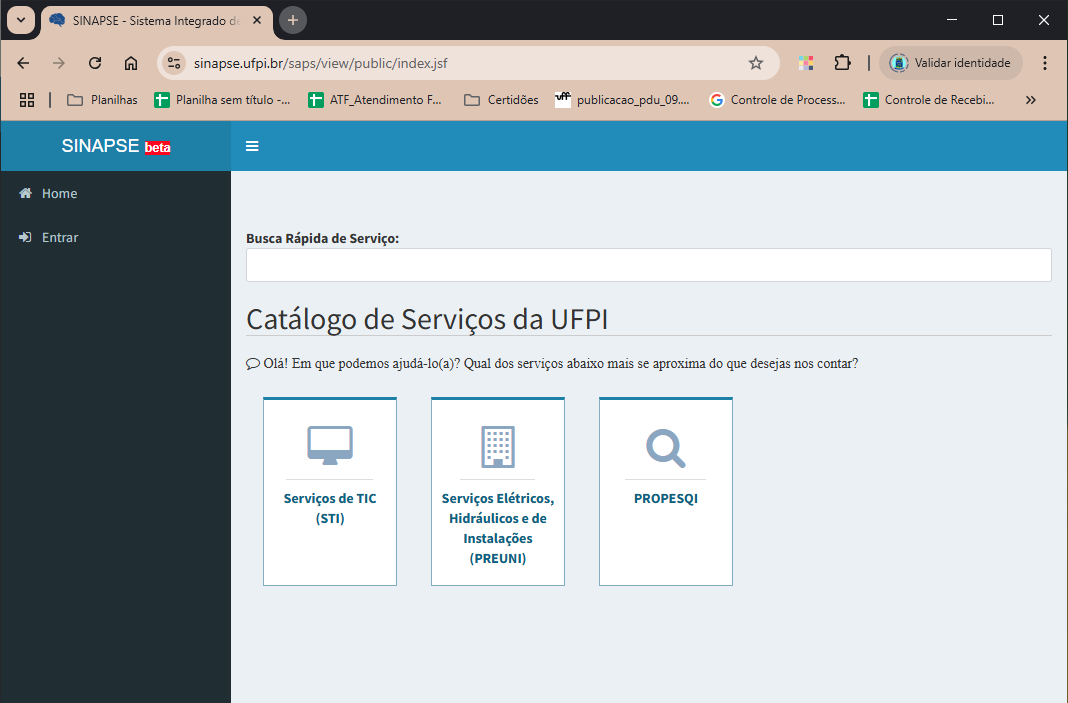
Task: Click the browser forward arrow
Action: (59, 63)
